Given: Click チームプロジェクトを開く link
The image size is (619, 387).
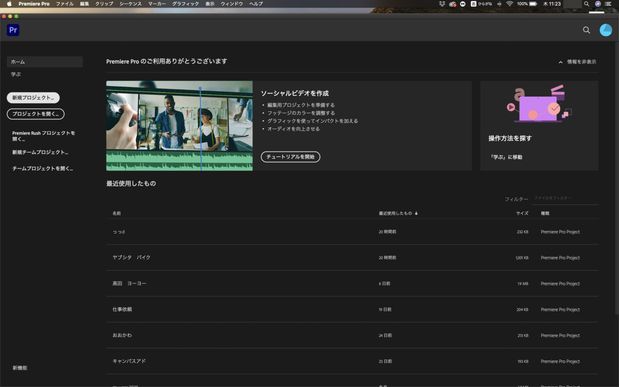Looking at the screenshot, I should coord(43,168).
